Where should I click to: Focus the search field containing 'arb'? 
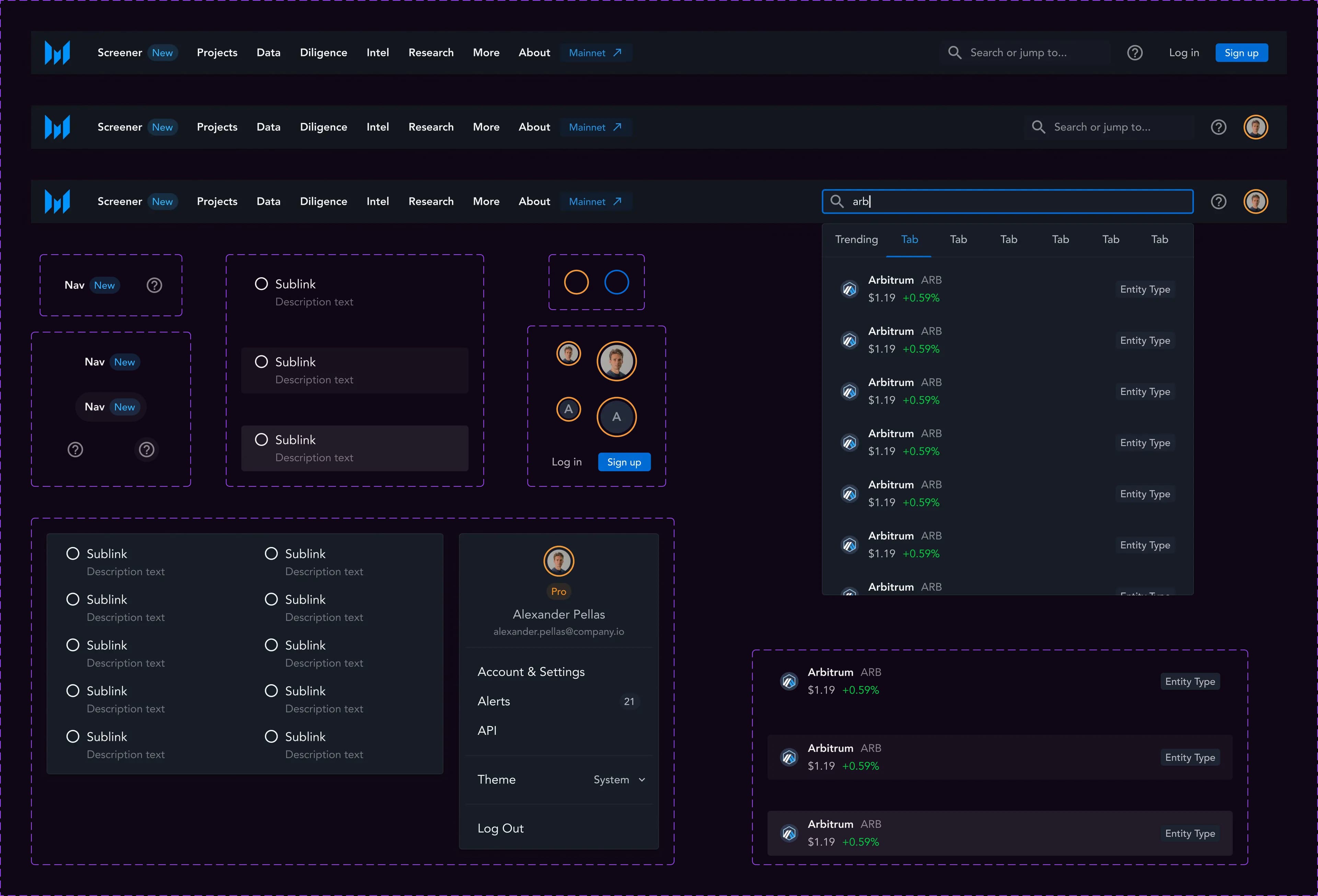coord(1007,201)
